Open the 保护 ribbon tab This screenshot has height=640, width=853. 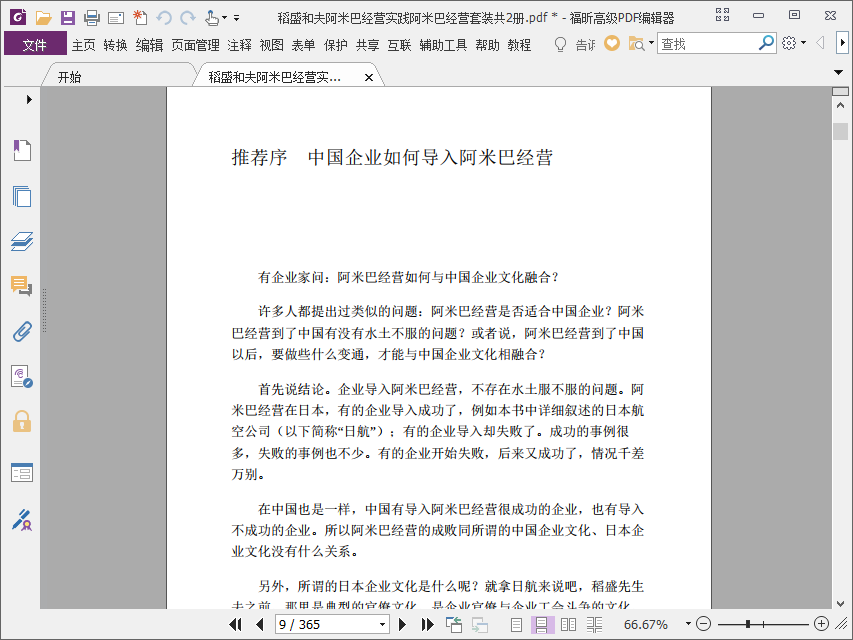[x=336, y=45]
